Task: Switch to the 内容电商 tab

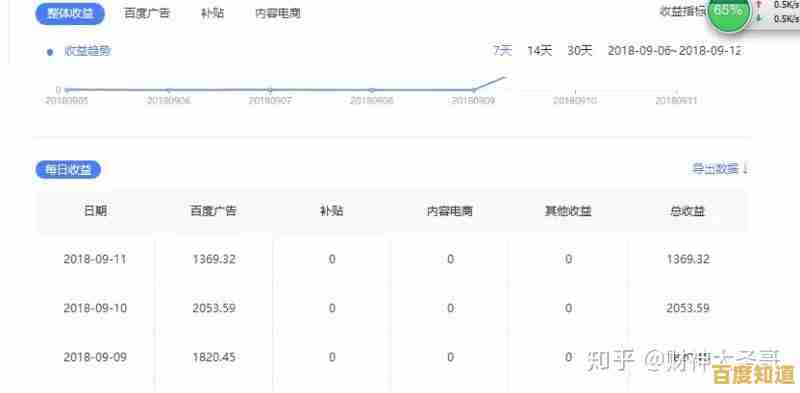Action: pyautogui.click(x=278, y=14)
